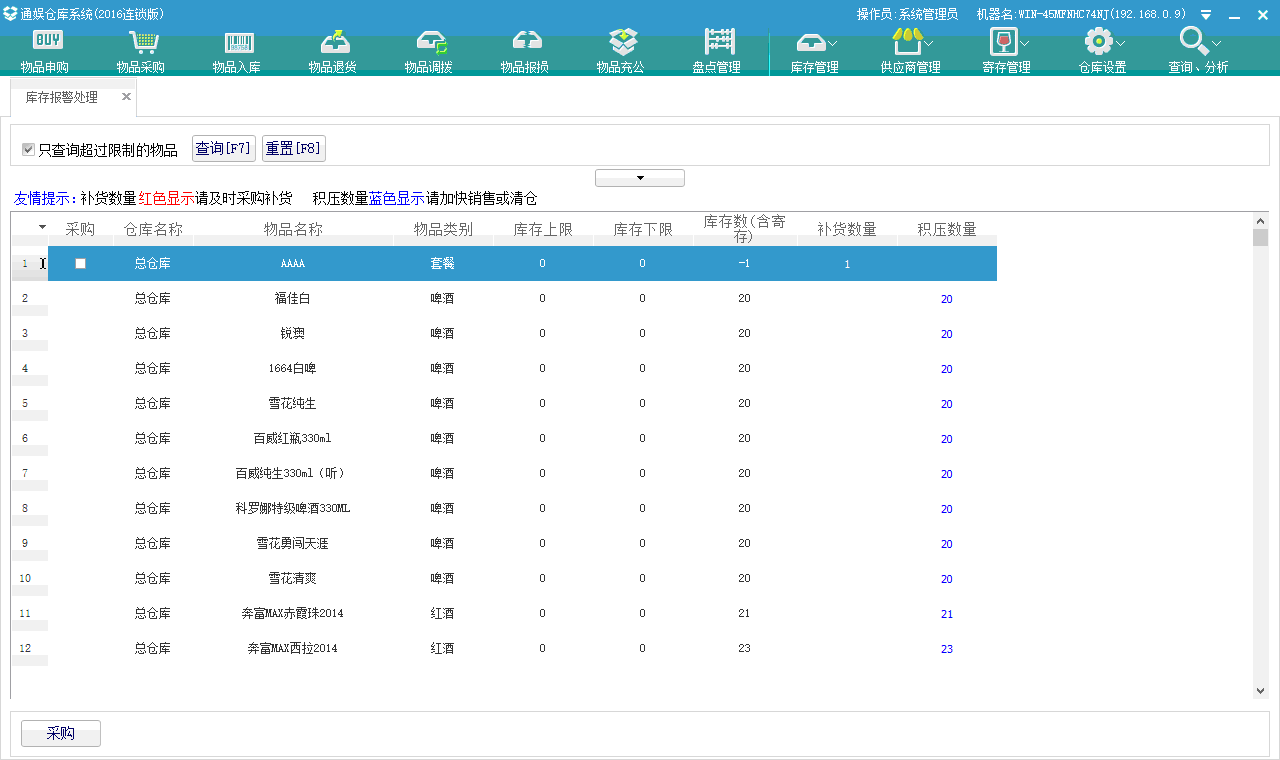Expand the 仓库设置 dropdown chevron
The height and width of the screenshot is (760, 1280).
(1120, 44)
